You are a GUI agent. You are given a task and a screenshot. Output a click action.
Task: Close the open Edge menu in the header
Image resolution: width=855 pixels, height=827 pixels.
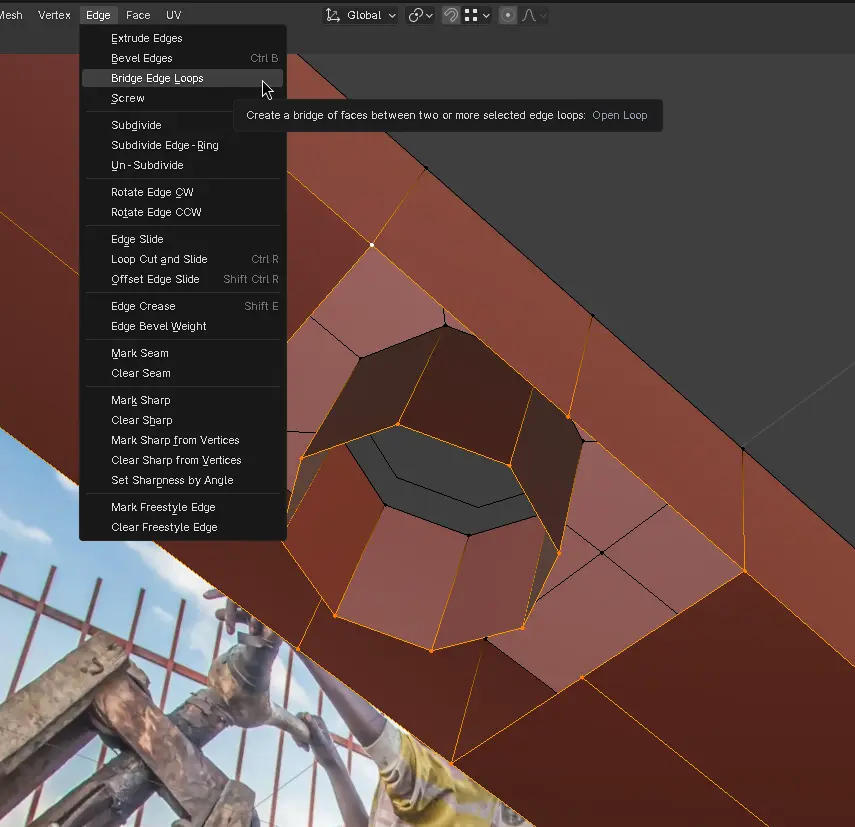pos(98,15)
